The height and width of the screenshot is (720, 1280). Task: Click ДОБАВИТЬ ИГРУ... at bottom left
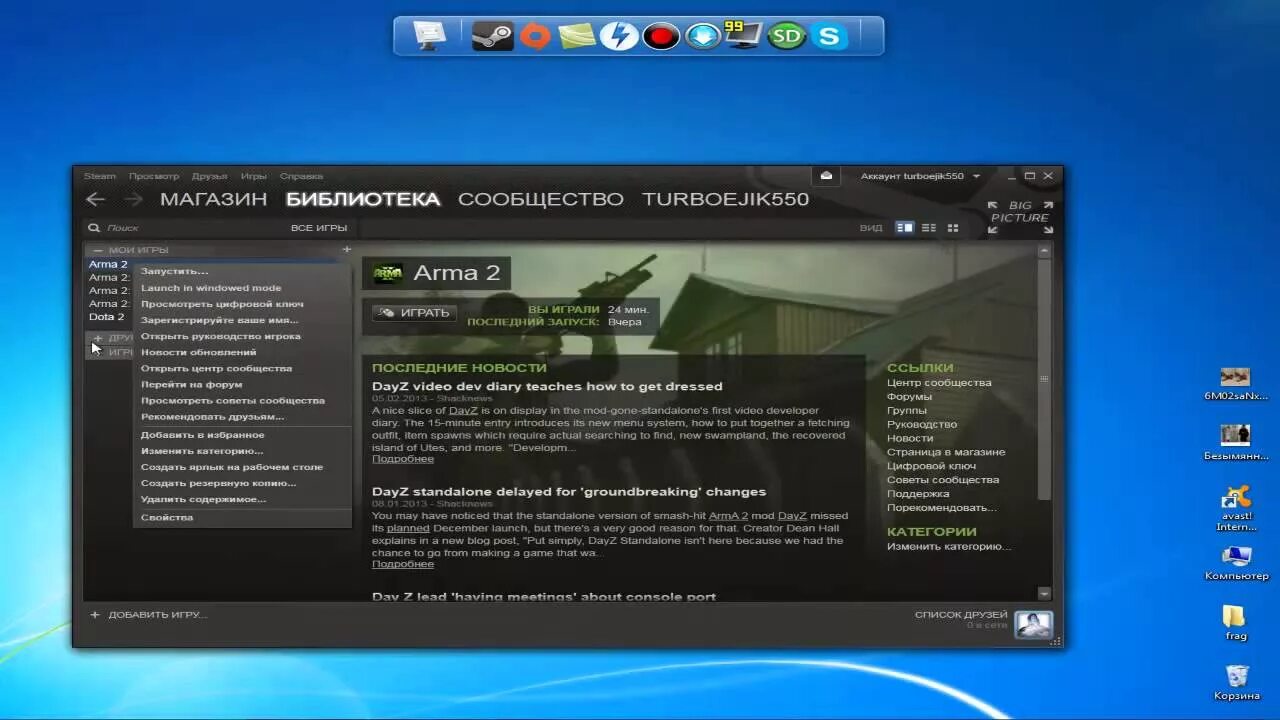[148, 614]
